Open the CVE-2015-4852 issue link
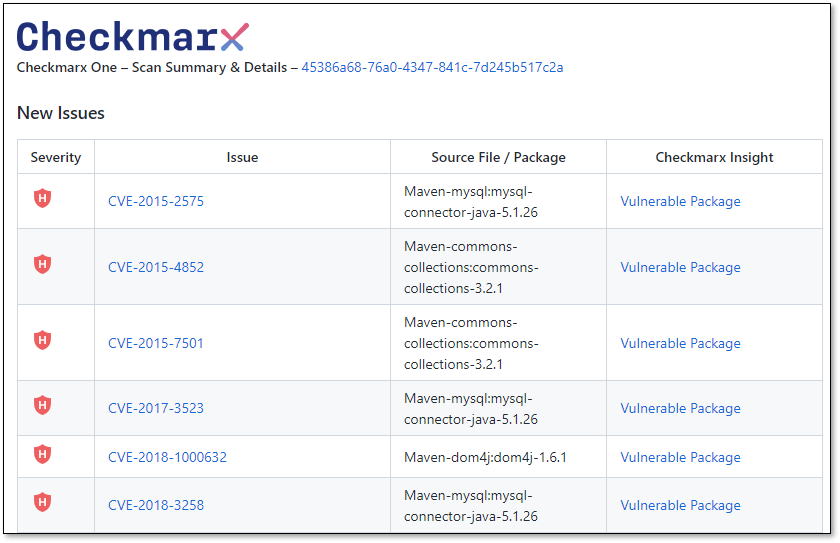The height and width of the screenshot is (543, 840). [x=156, y=267]
